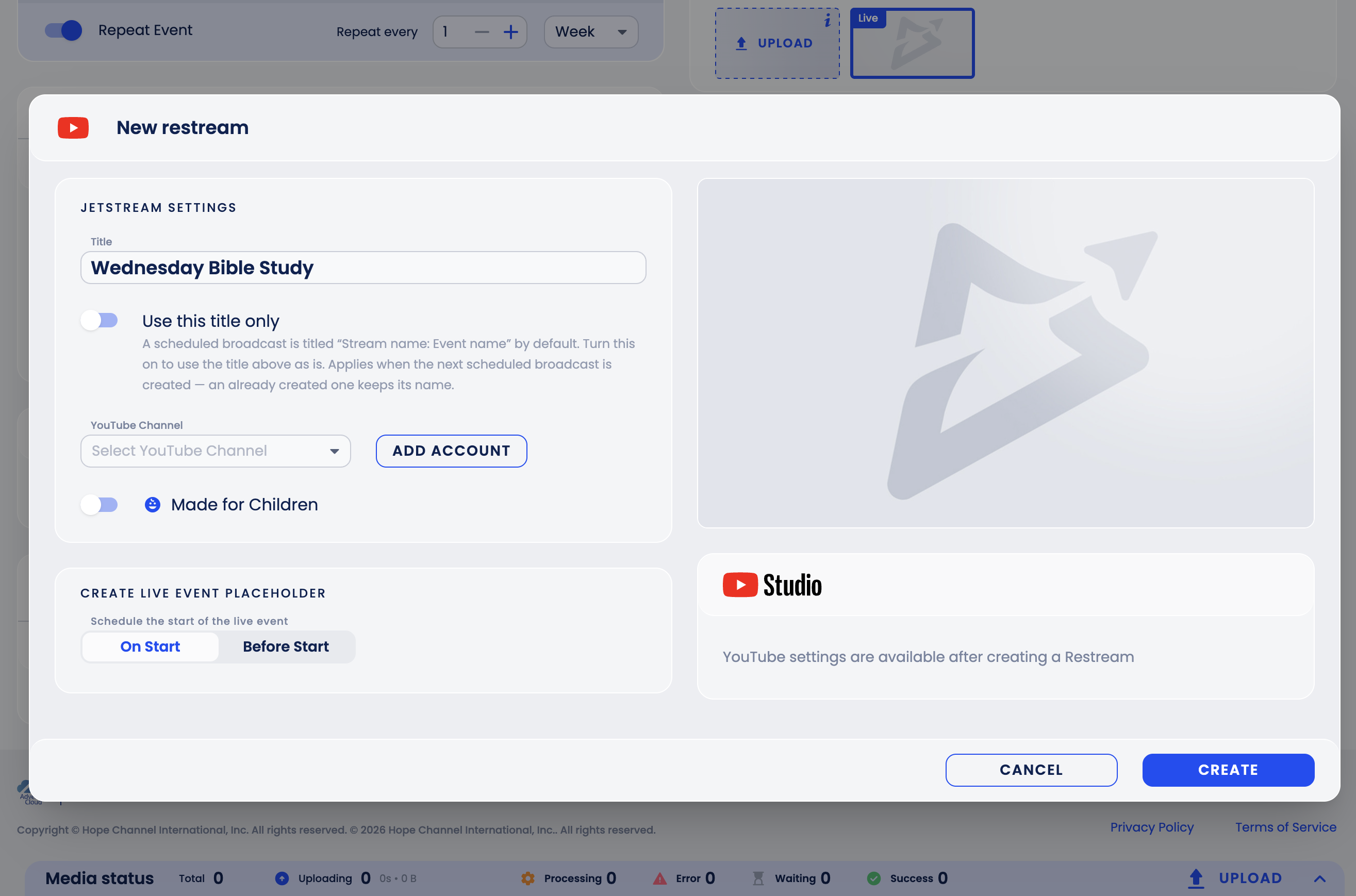1356x896 pixels.
Task: Select the Live thumbnail preview
Action: click(x=912, y=43)
